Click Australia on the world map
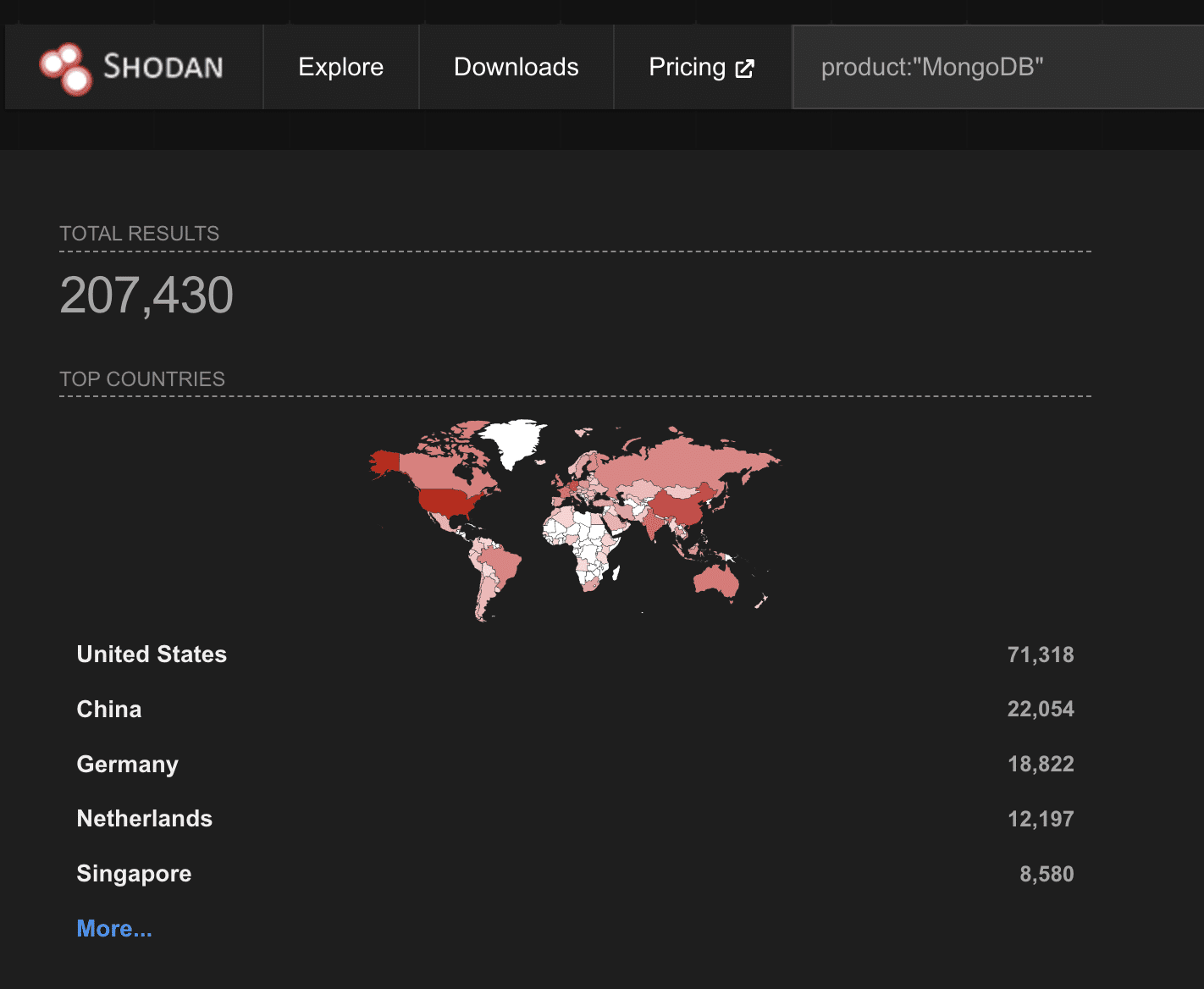 pyautogui.click(x=715, y=580)
